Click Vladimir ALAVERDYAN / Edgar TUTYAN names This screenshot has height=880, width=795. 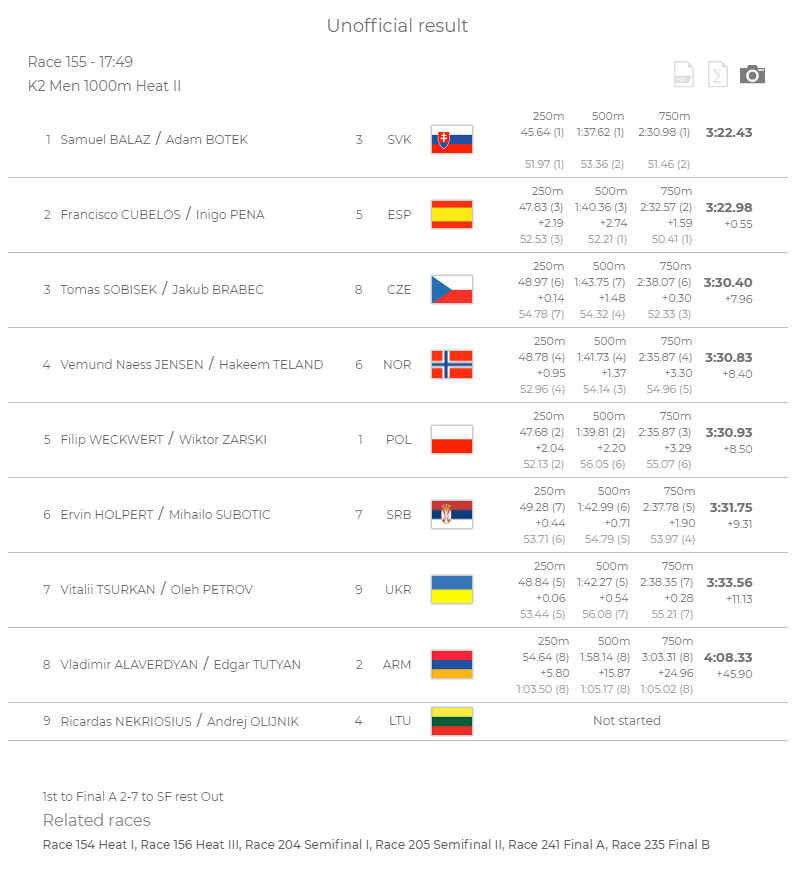tap(181, 664)
